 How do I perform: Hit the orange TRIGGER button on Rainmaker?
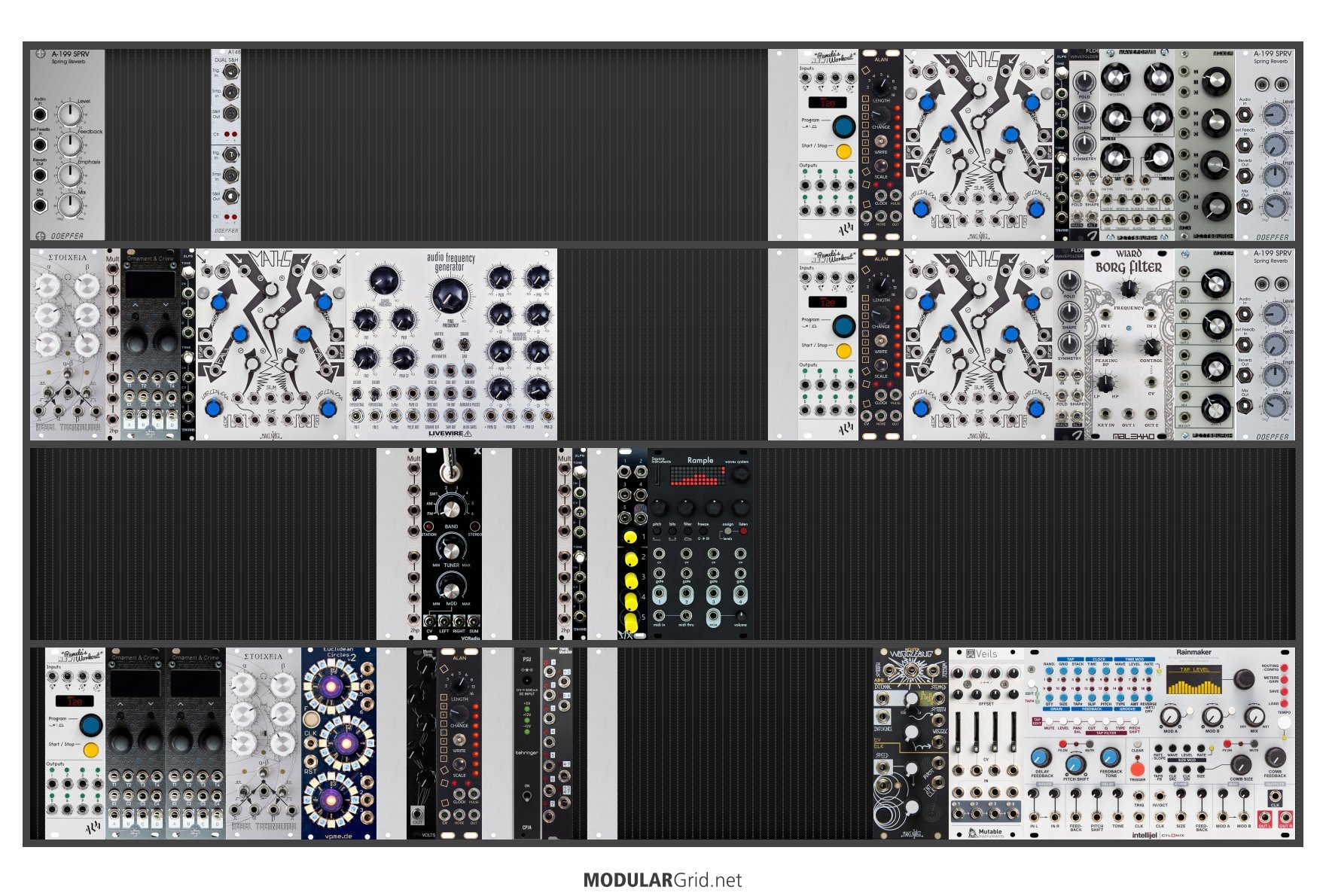[x=1138, y=770]
